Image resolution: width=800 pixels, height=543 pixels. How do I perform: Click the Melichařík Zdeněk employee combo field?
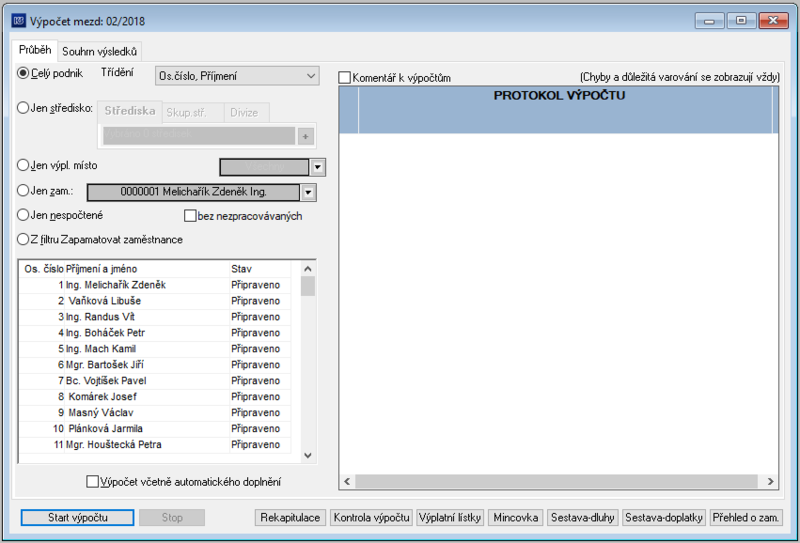tap(193, 192)
